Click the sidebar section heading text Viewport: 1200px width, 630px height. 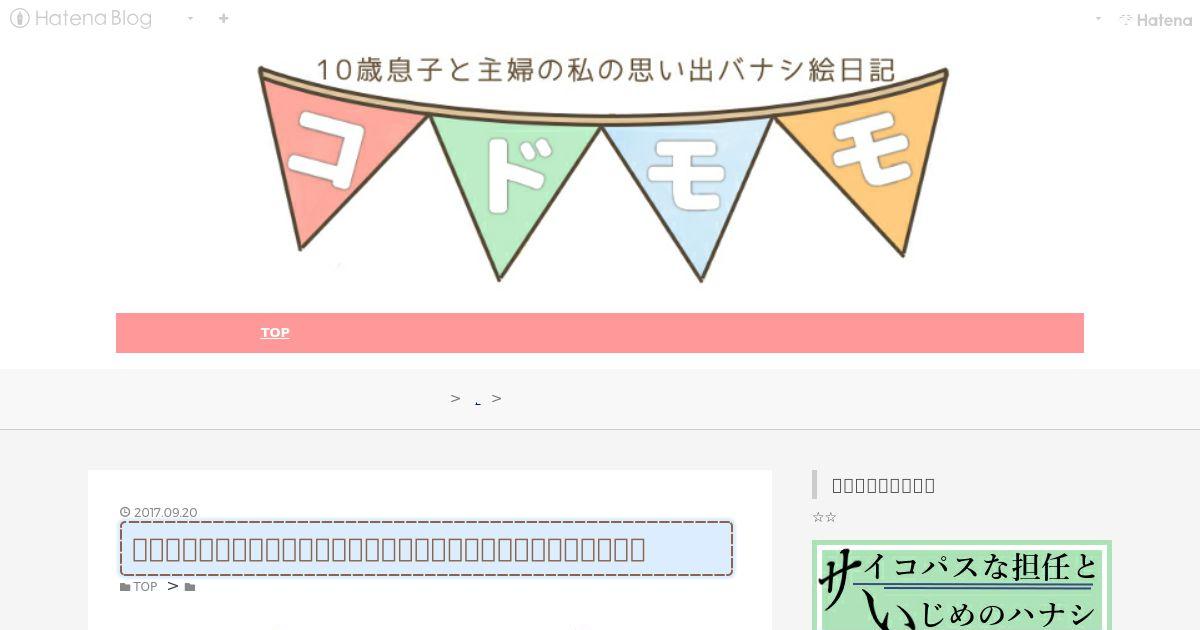tap(884, 485)
